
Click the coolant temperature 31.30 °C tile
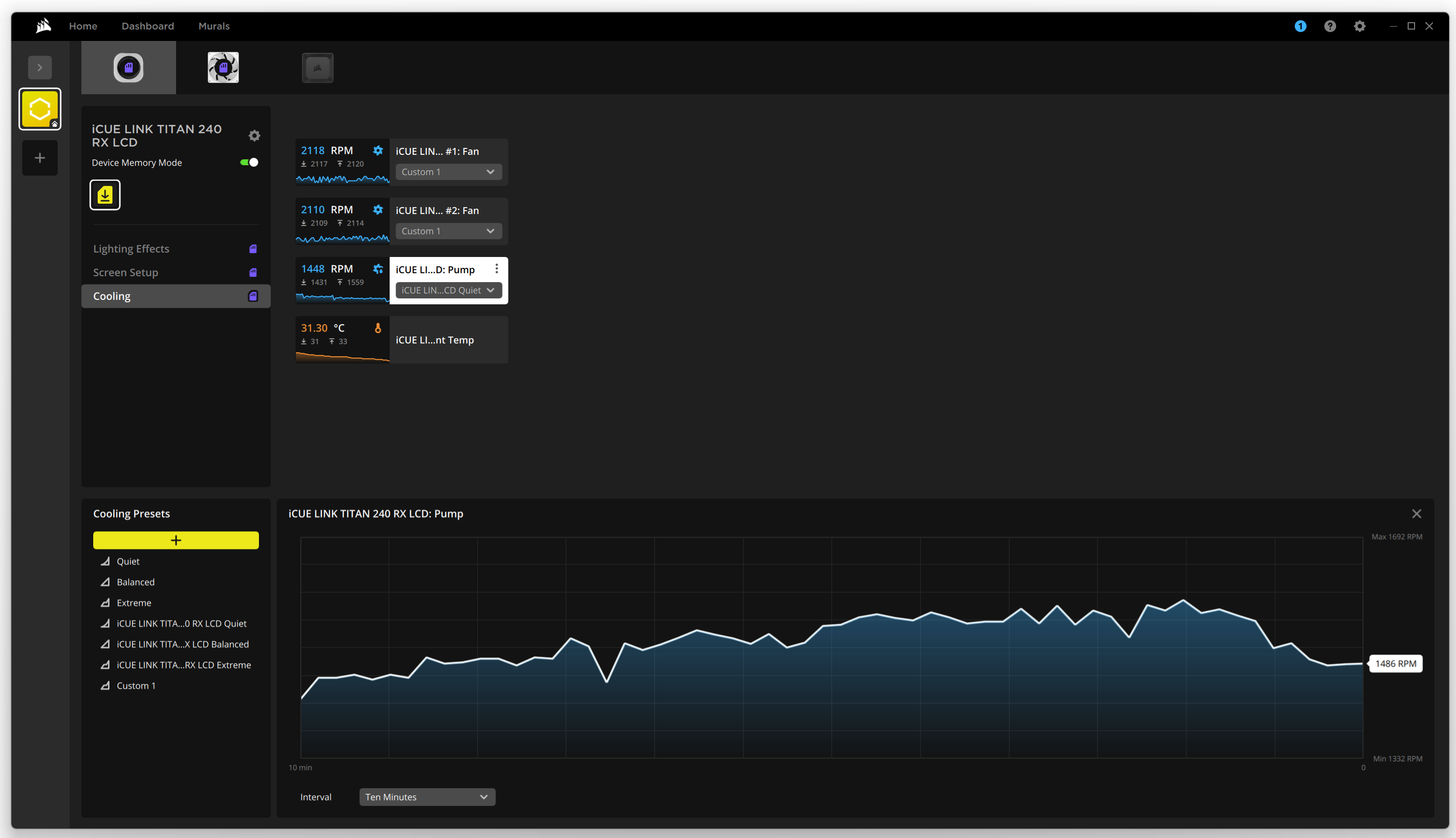point(342,340)
